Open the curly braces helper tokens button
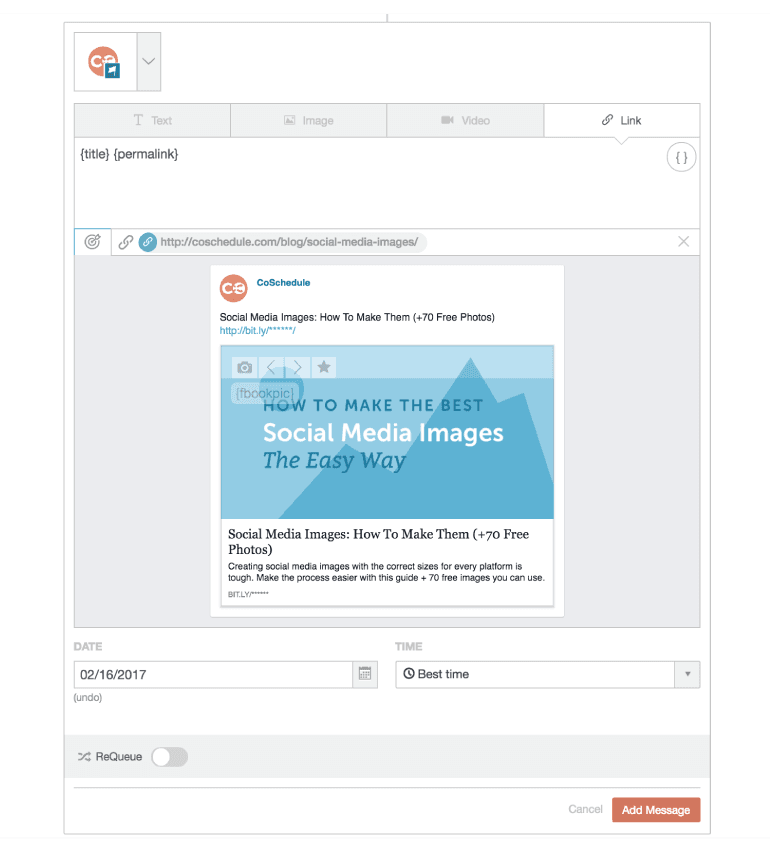This screenshot has width=770, height=857. point(681,157)
